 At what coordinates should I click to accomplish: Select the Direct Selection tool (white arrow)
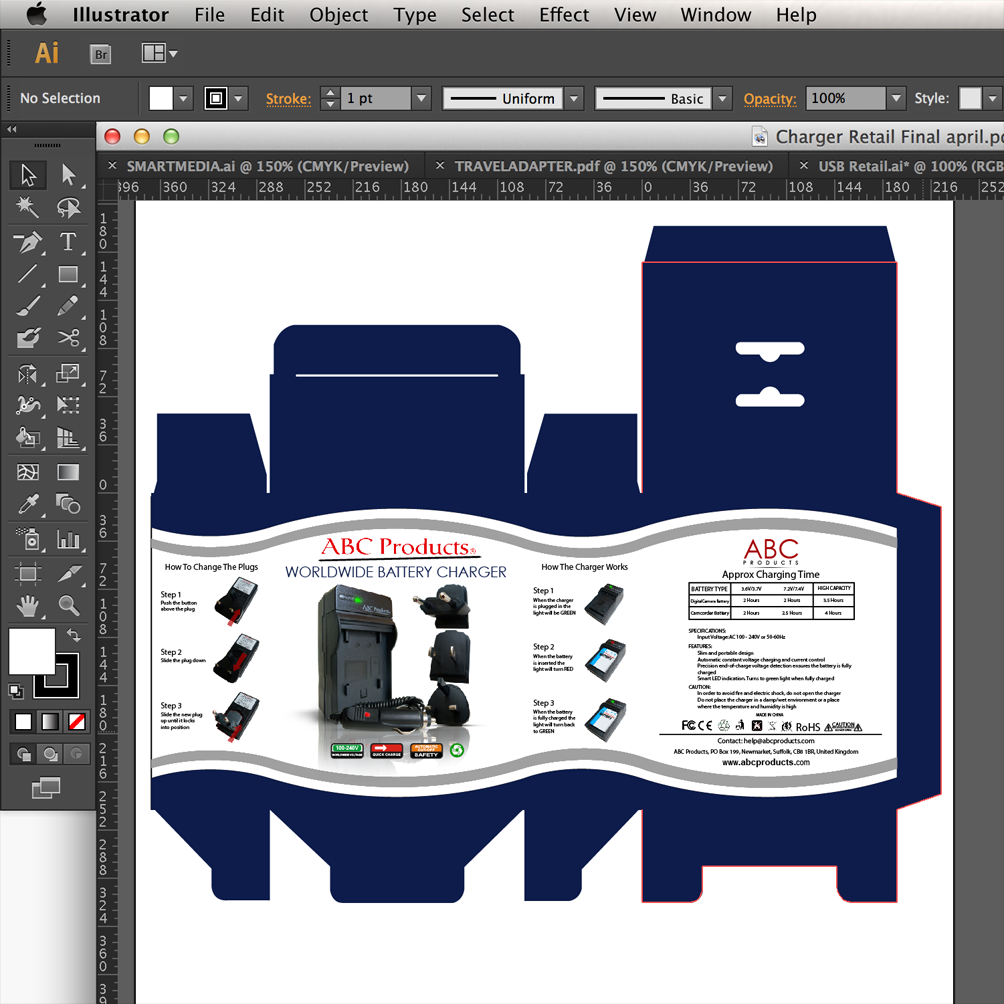click(69, 175)
